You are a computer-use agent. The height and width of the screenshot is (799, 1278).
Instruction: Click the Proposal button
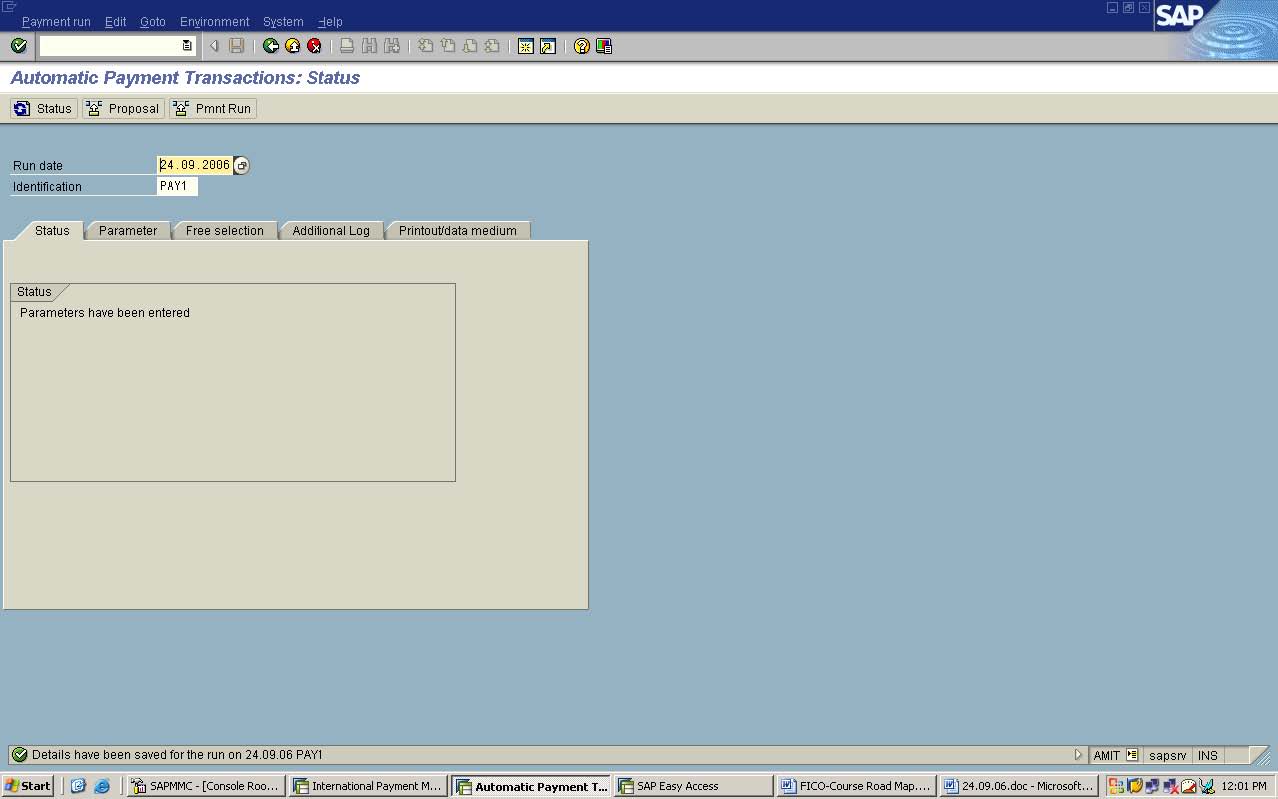point(123,108)
